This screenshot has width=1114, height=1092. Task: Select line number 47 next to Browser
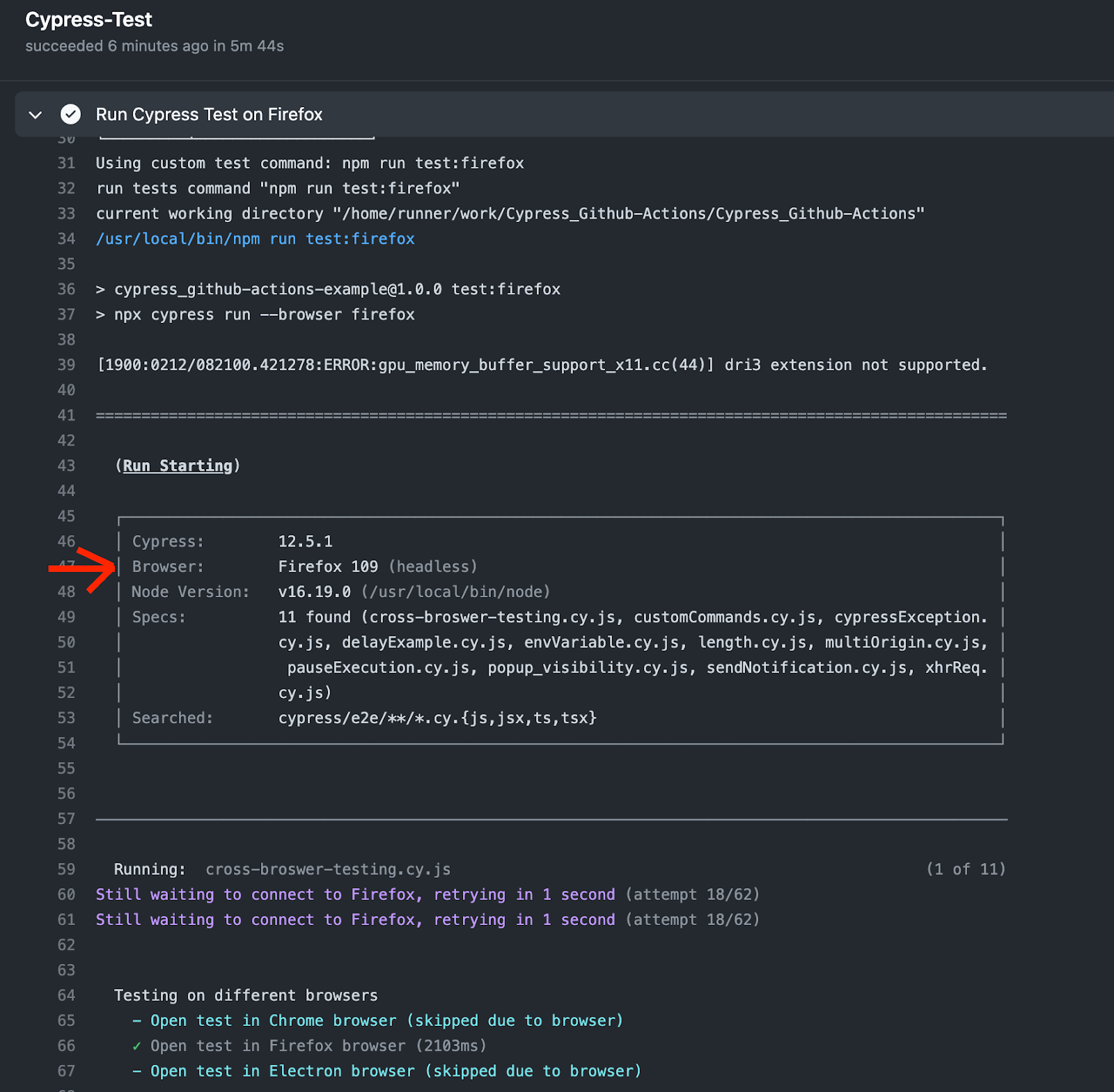click(x=65, y=566)
